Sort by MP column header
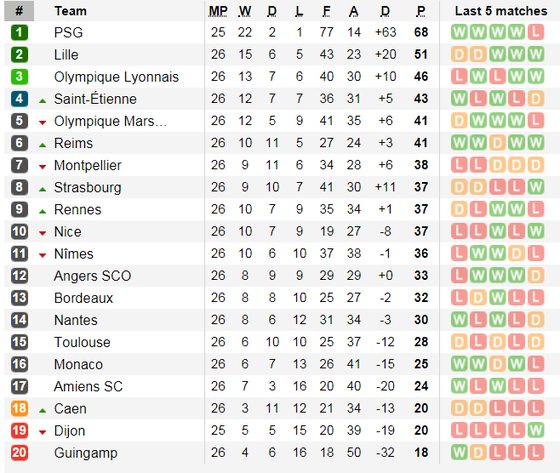 click(x=218, y=11)
